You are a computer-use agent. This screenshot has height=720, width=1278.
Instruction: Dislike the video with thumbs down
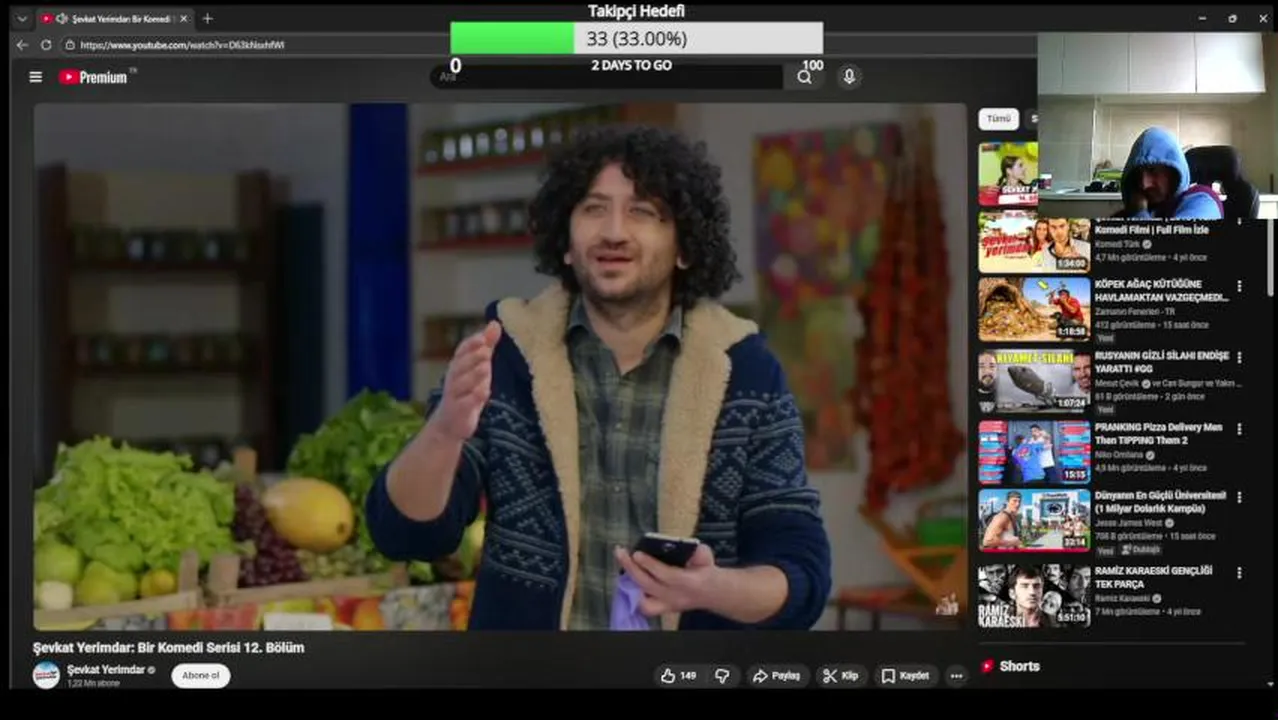[722, 676]
